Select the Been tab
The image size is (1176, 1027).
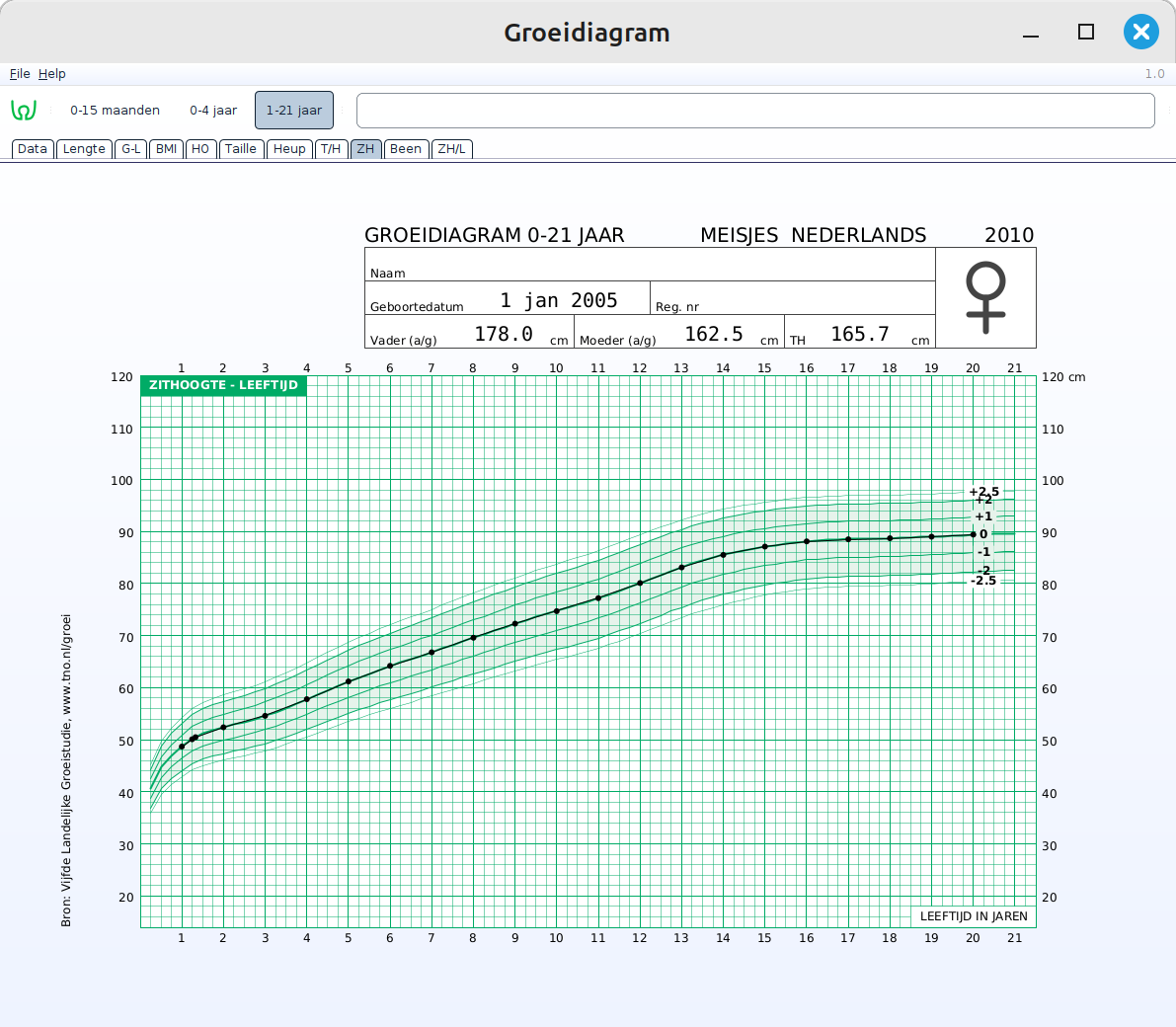[406, 149]
